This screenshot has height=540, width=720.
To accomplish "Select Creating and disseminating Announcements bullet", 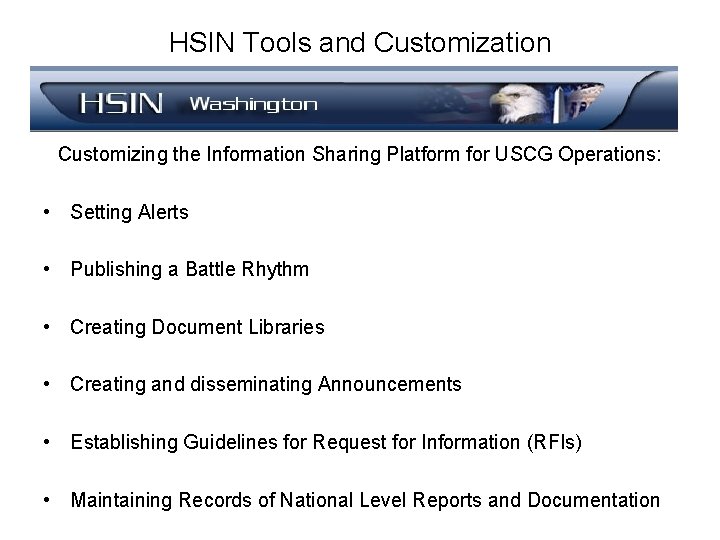I will [266, 384].
